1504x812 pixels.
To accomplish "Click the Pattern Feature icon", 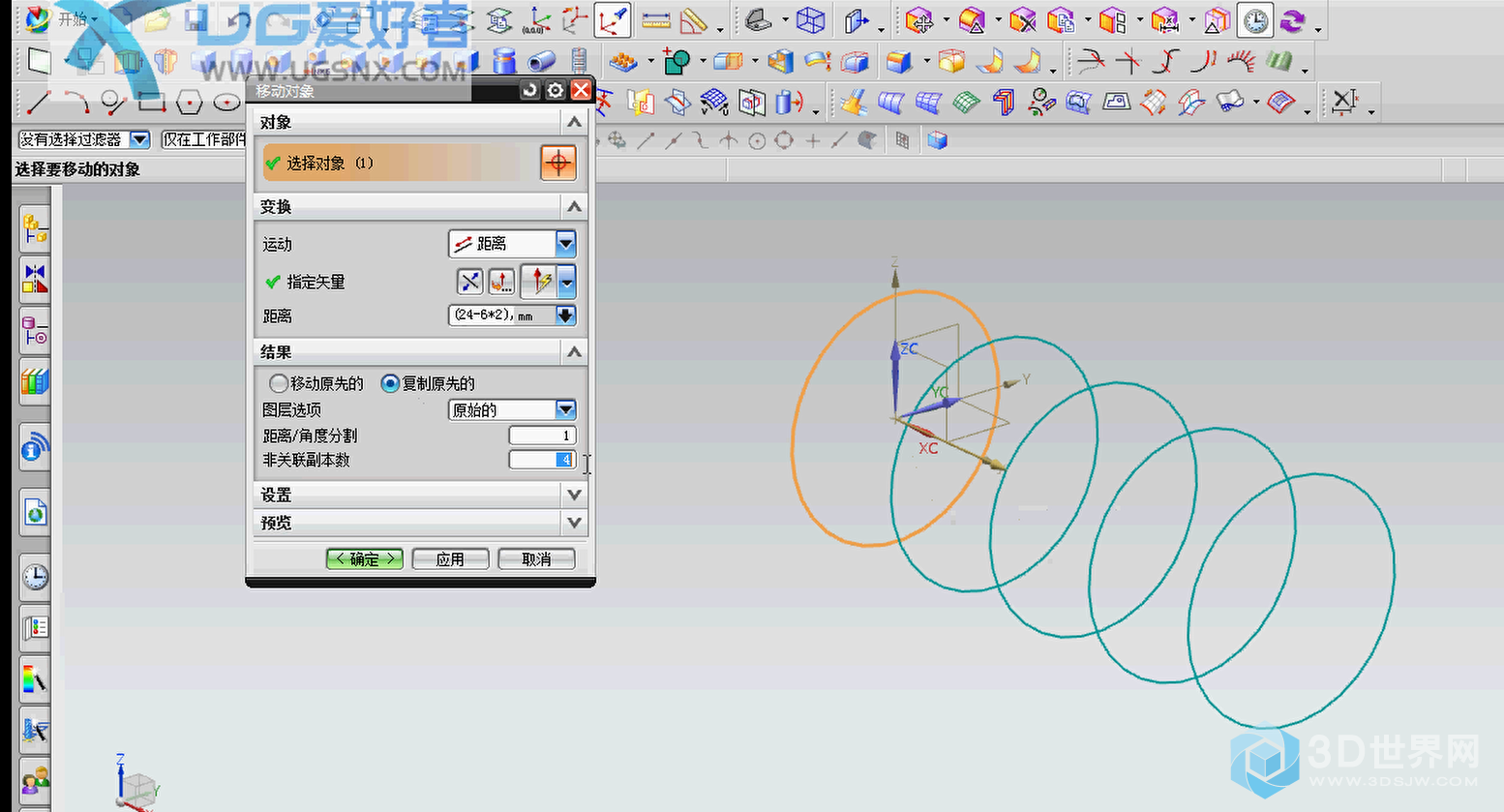I will pos(623,63).
